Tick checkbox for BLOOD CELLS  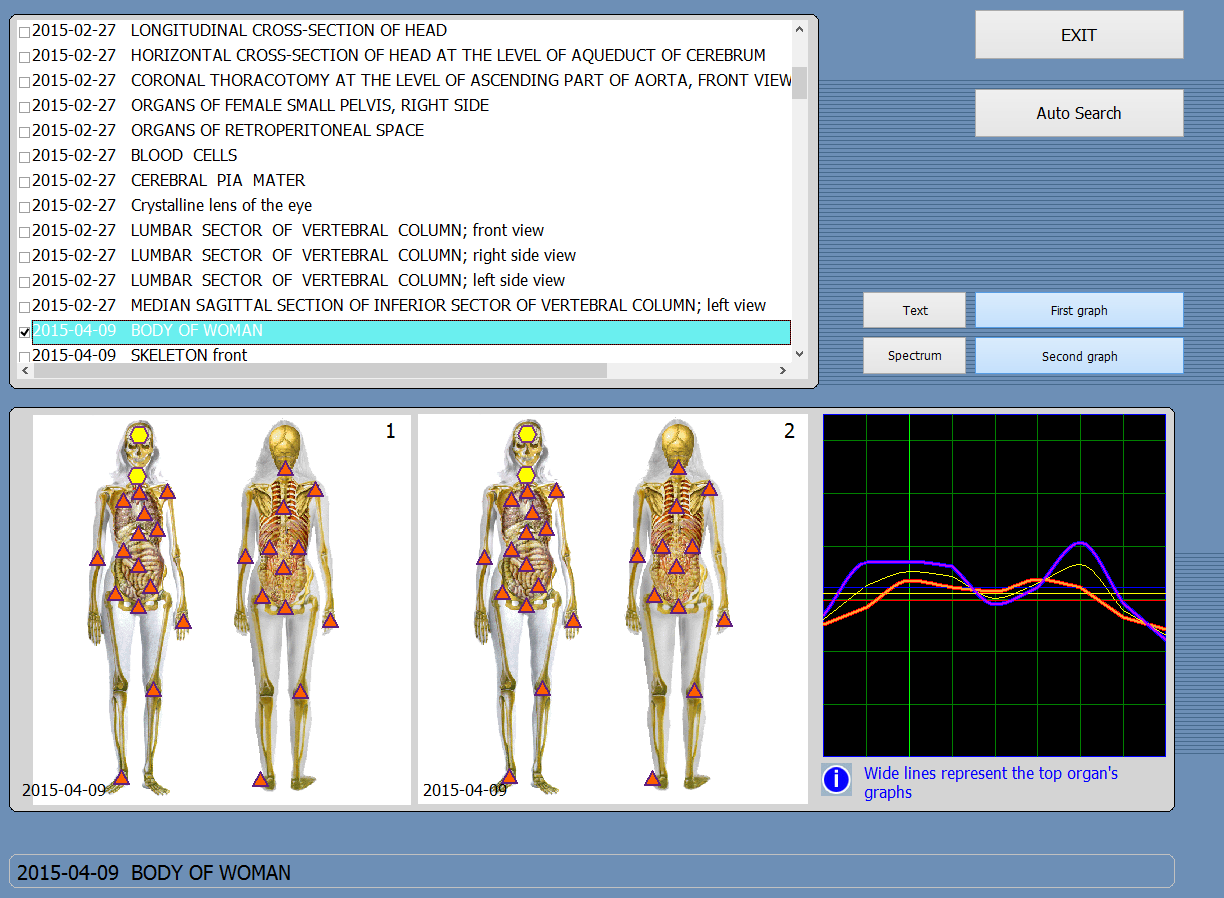coord(25,157)
